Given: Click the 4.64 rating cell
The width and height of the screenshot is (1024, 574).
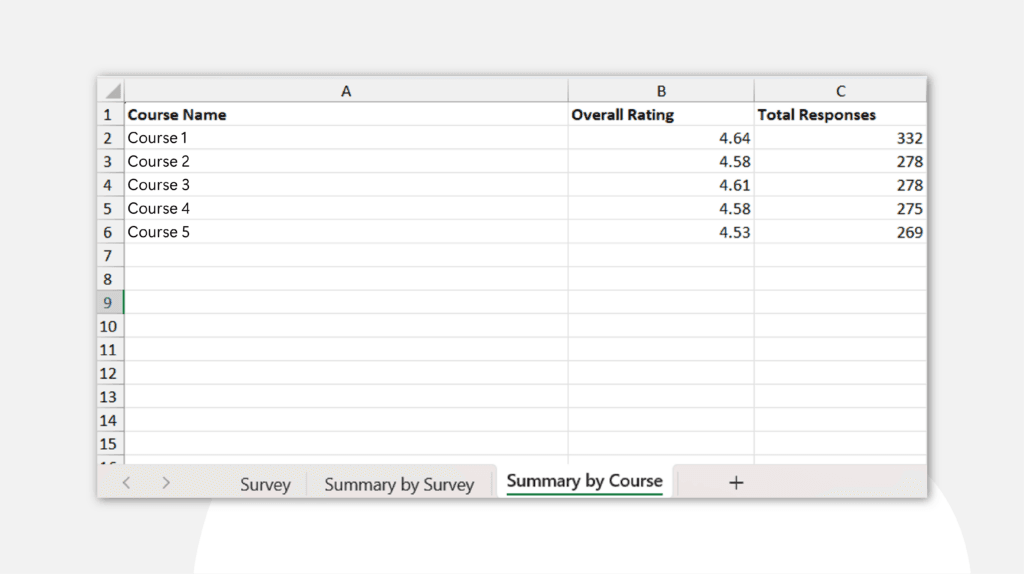Looking at the screenshot, I should pos(661,138).
